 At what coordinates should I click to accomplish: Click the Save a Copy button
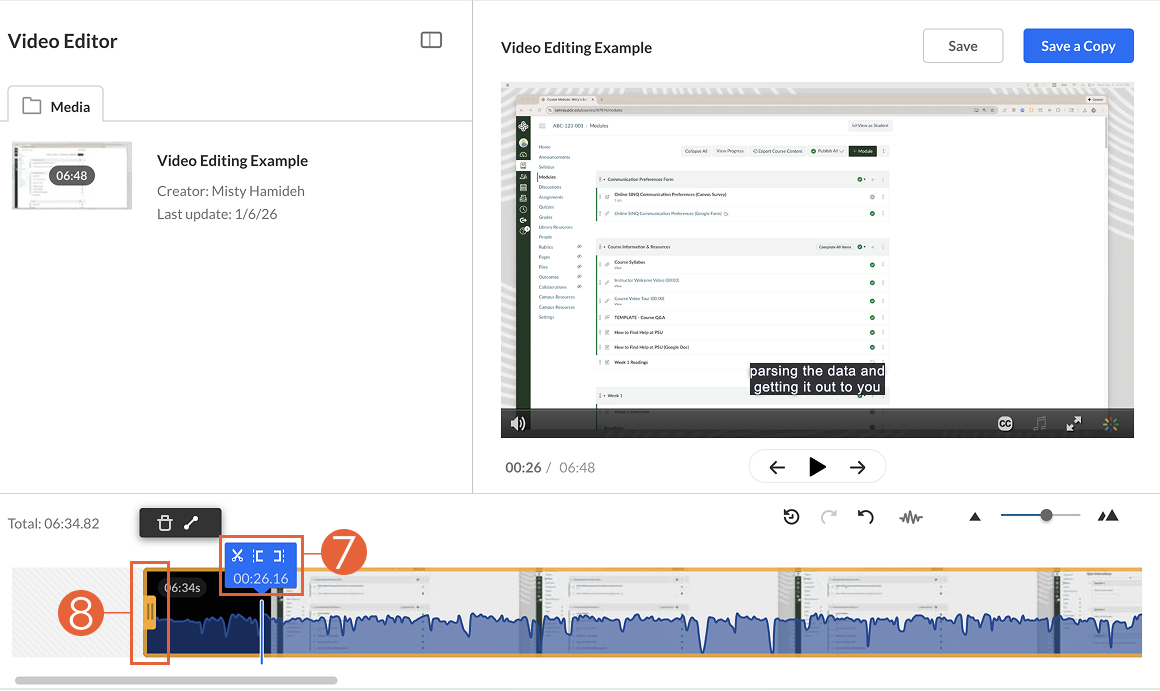[1078, 45]
